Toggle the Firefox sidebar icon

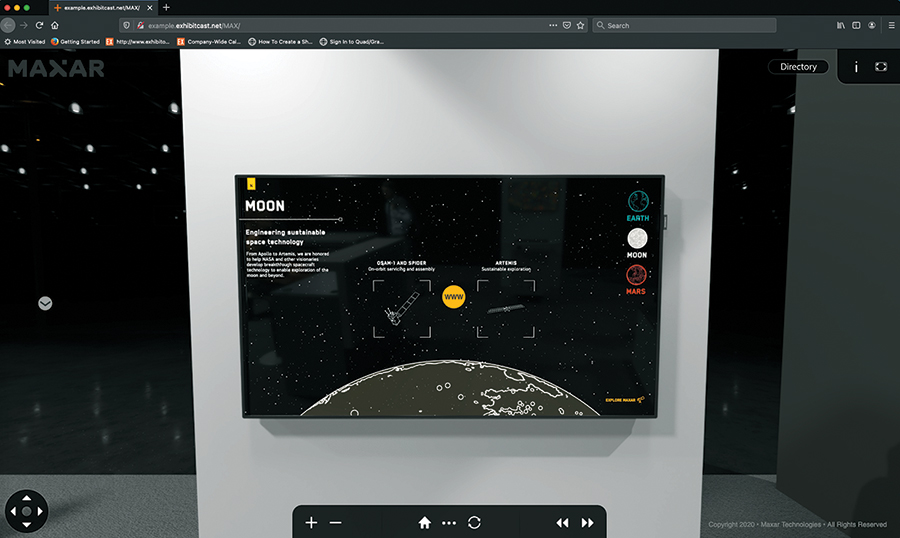click(x=856, y=25)
